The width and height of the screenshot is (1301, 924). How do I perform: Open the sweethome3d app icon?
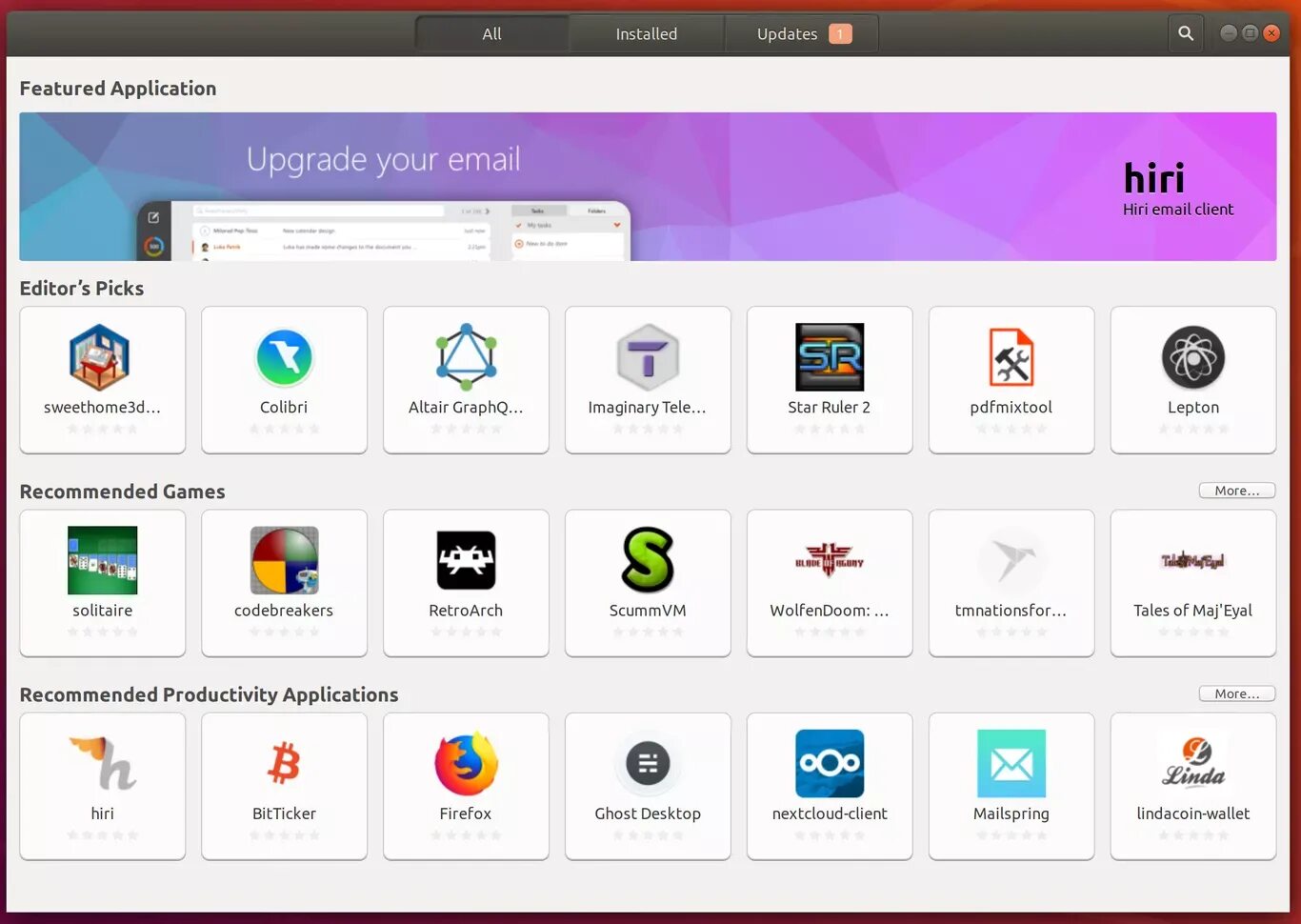pos(99,357)
